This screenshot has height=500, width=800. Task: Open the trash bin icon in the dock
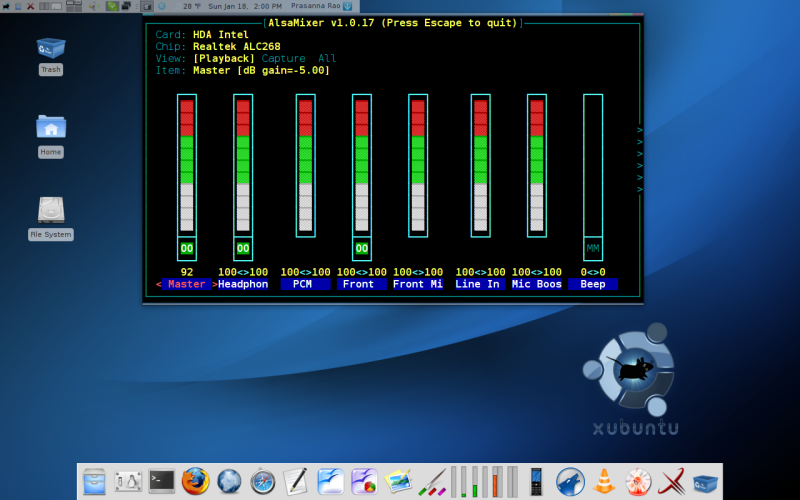point(705,483)
